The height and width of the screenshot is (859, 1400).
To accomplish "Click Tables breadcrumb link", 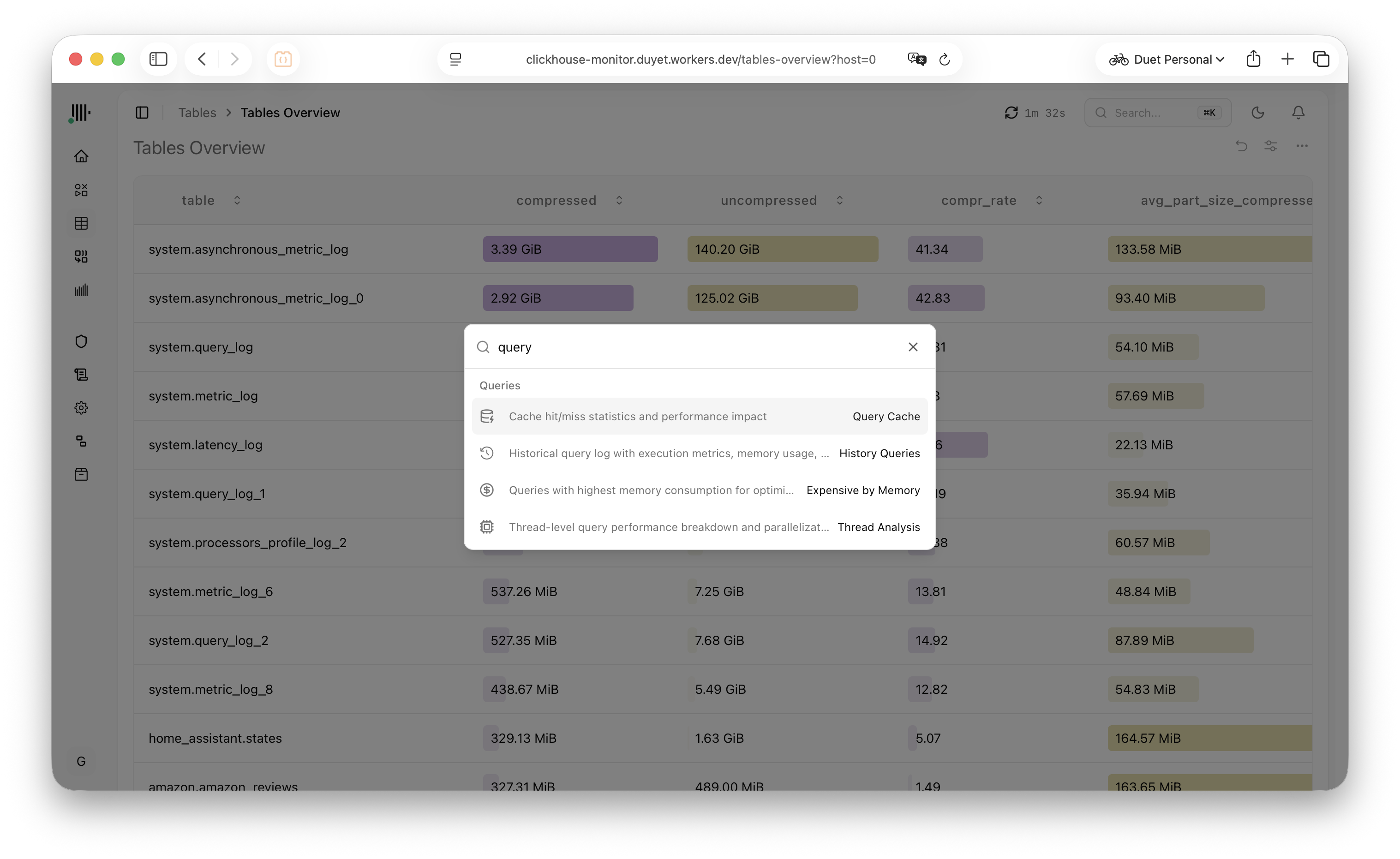I will 197,113.
